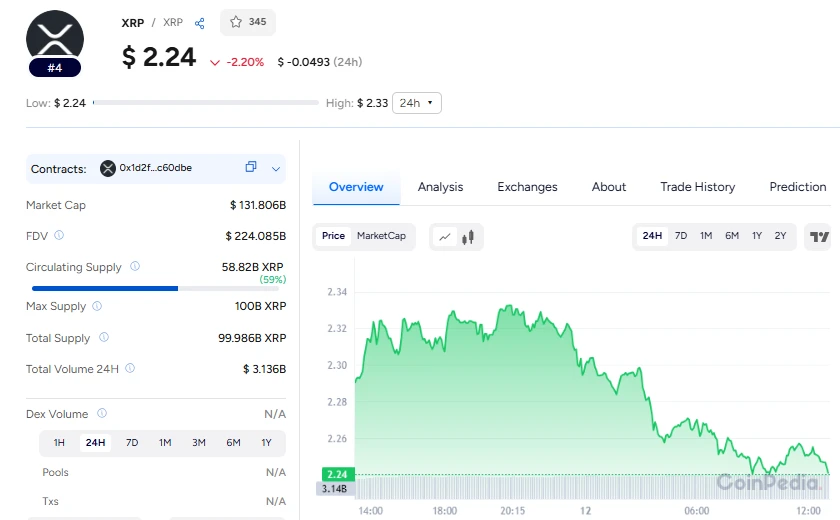The width and height of the screenshot is (840, 520).
Task: Click the 100B XRP max supply value
Action: pos(260,306)
